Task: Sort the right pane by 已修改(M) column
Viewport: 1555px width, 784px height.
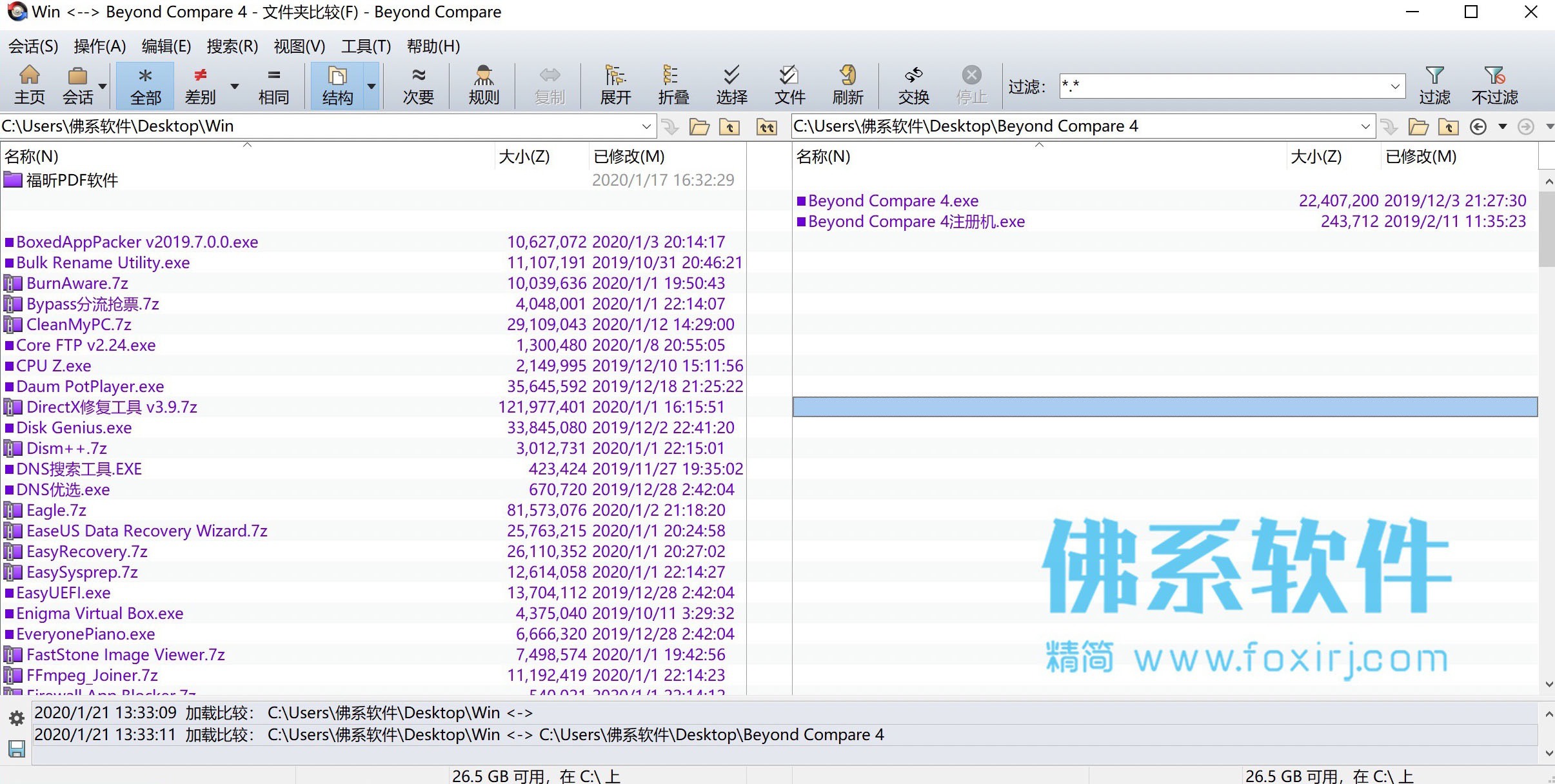Action: click(x=1459, y=157)
